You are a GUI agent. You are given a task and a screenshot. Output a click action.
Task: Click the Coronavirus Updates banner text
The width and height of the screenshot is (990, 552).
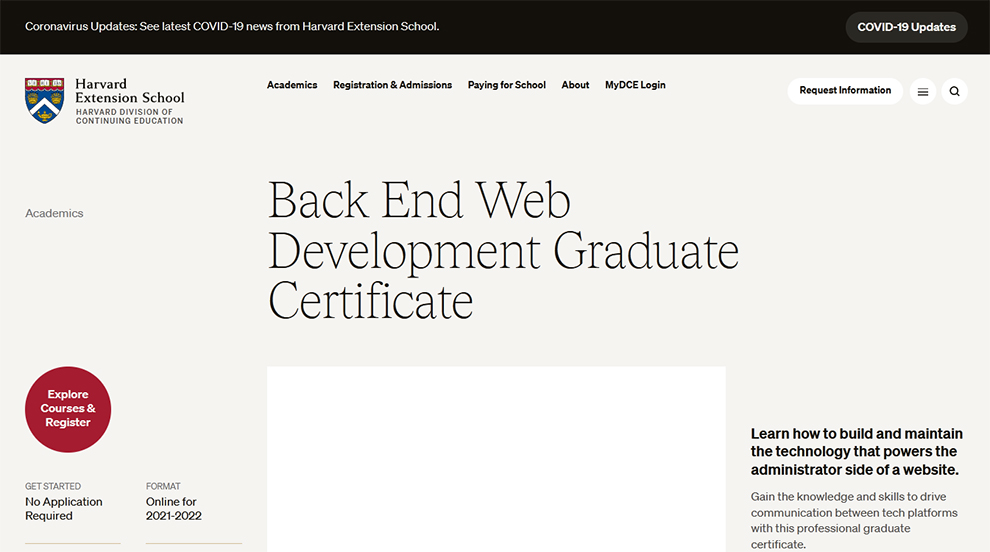coord(232,27)
